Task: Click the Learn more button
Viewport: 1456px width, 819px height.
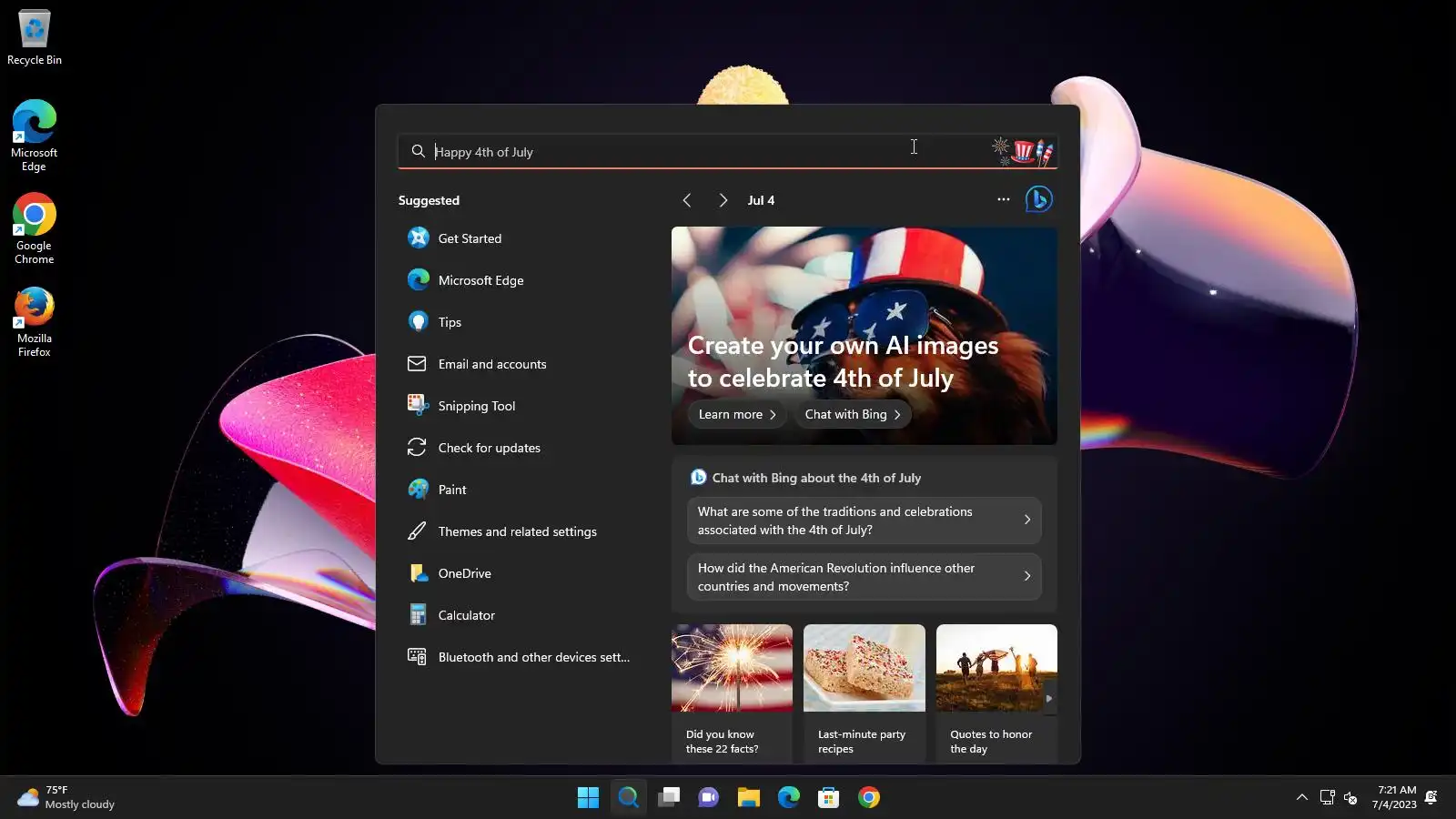Action: coord(737,415)
